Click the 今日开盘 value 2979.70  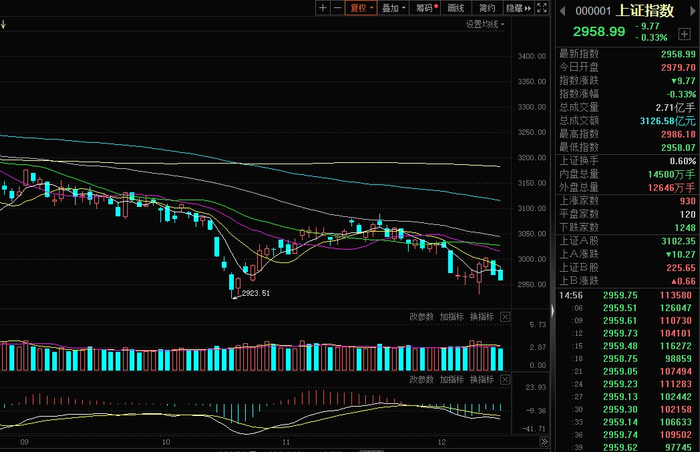tap(678, 67)
